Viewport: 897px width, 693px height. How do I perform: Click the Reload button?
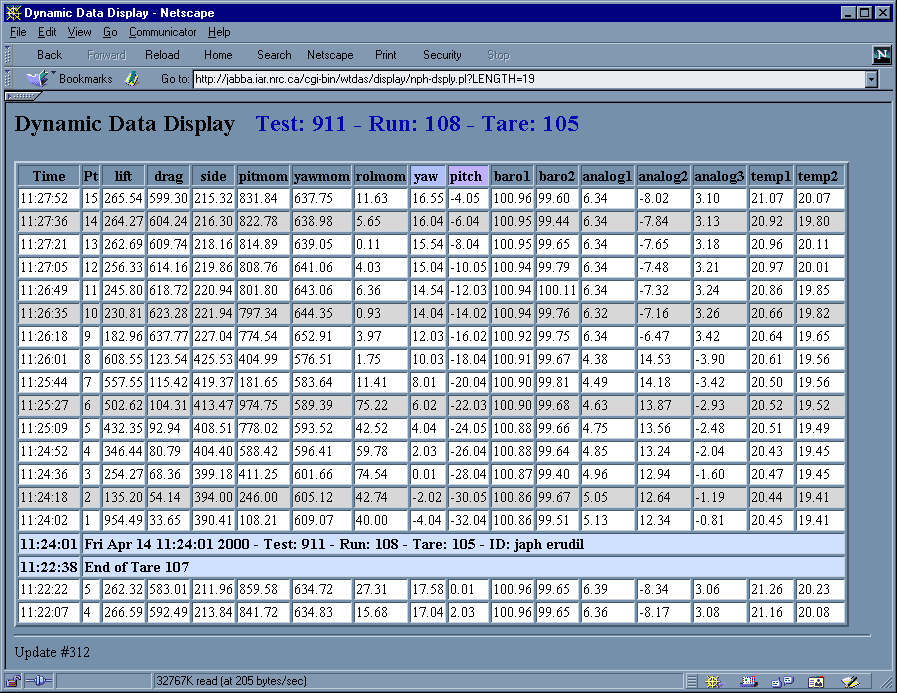click(162, 55)
